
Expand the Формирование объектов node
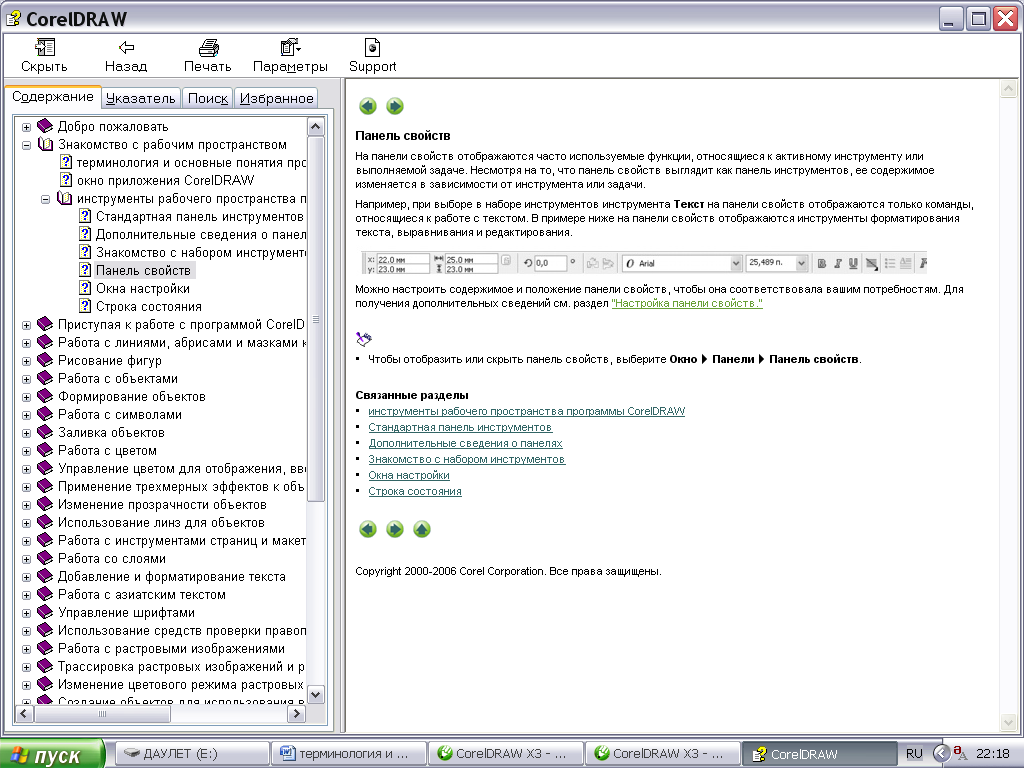tap(26, 397)
